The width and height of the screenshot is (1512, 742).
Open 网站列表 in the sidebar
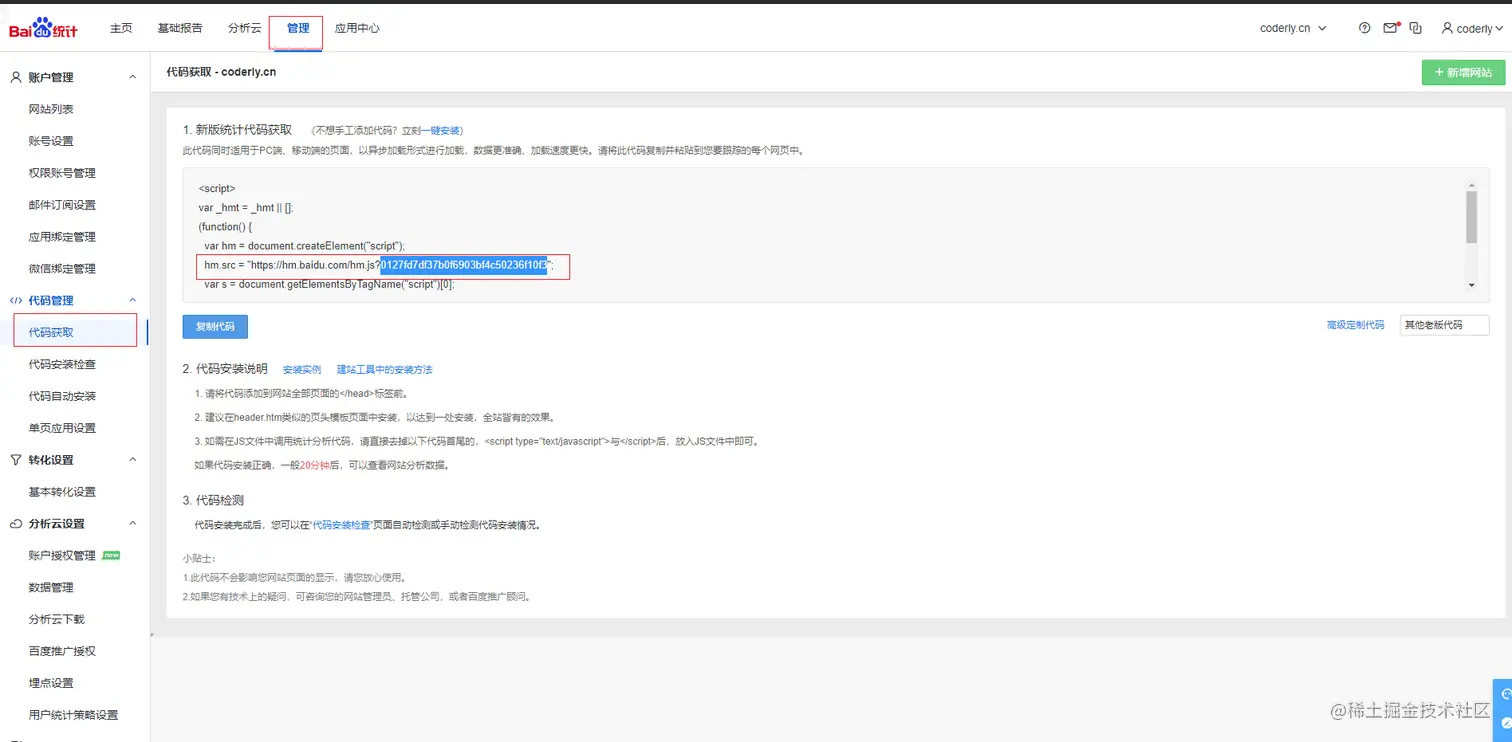tap(51, 109)
